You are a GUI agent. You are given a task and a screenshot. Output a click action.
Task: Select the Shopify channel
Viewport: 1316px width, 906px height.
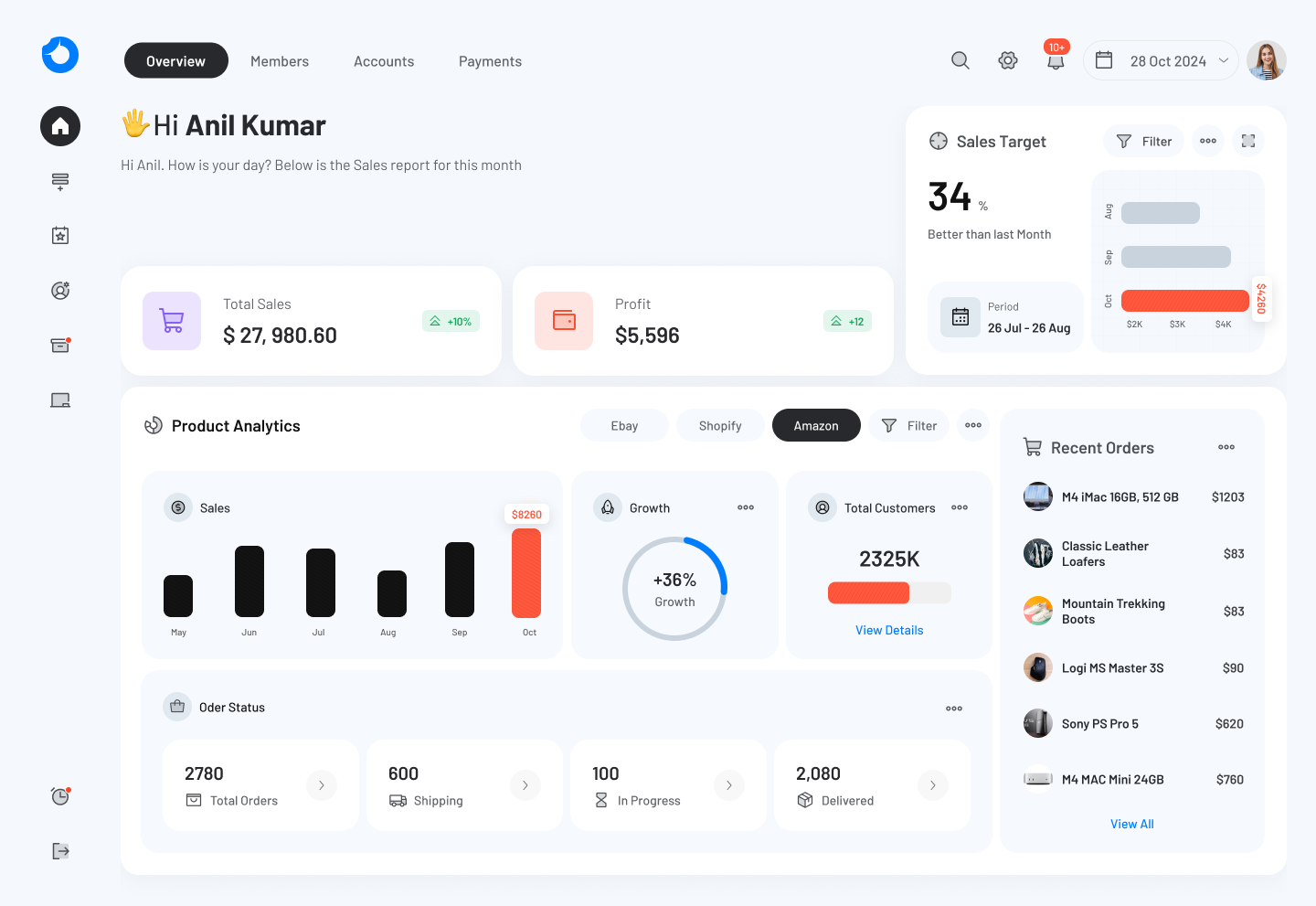tap(720, 425)
